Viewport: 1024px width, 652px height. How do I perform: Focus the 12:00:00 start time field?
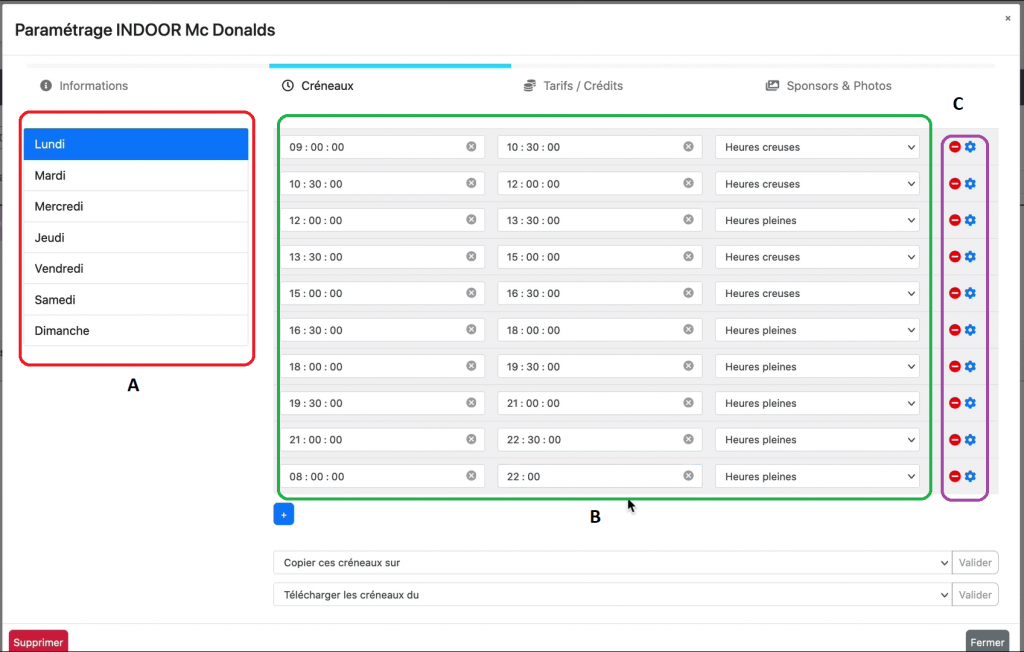(x=383, y=220)
